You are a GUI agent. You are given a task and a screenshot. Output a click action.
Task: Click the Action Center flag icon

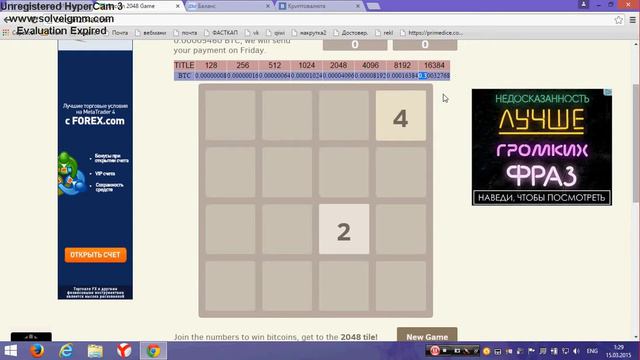click(531, 351)
